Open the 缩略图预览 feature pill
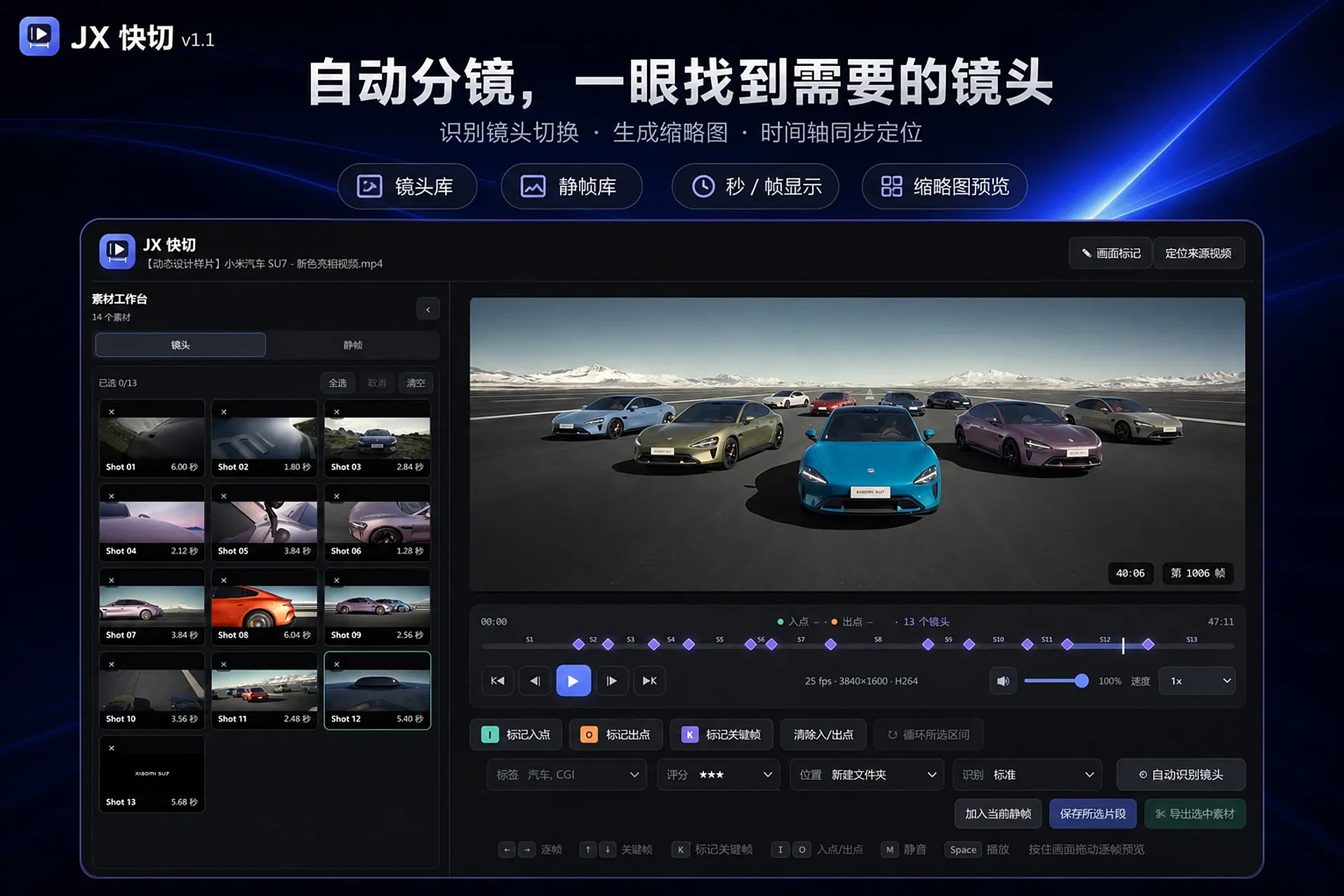Image resolution: width=1344 pixels, height=896 pixels. coord(945,187)
